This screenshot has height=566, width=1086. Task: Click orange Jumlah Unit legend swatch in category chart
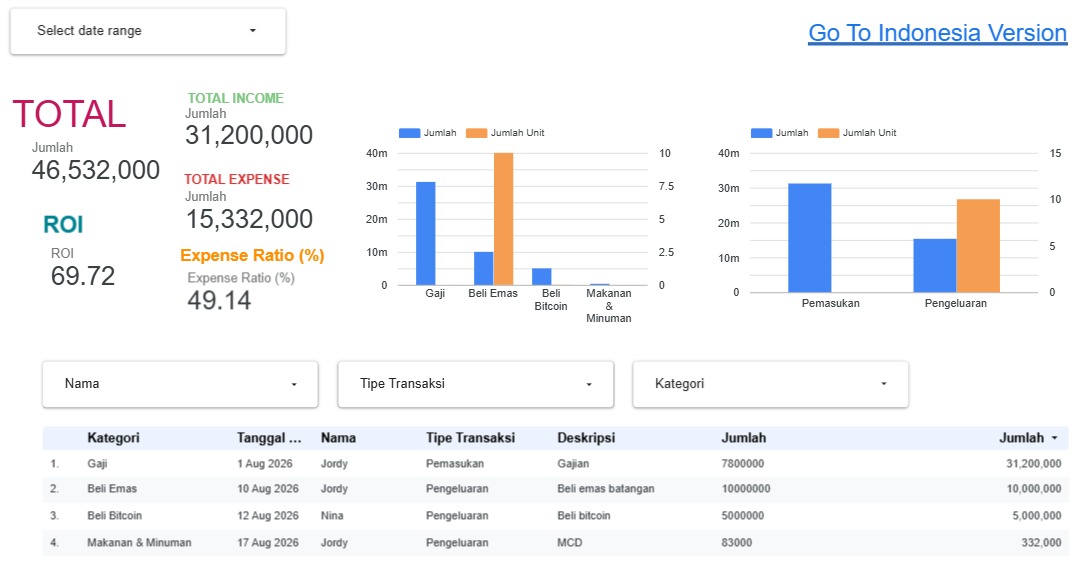click(477, 133)
